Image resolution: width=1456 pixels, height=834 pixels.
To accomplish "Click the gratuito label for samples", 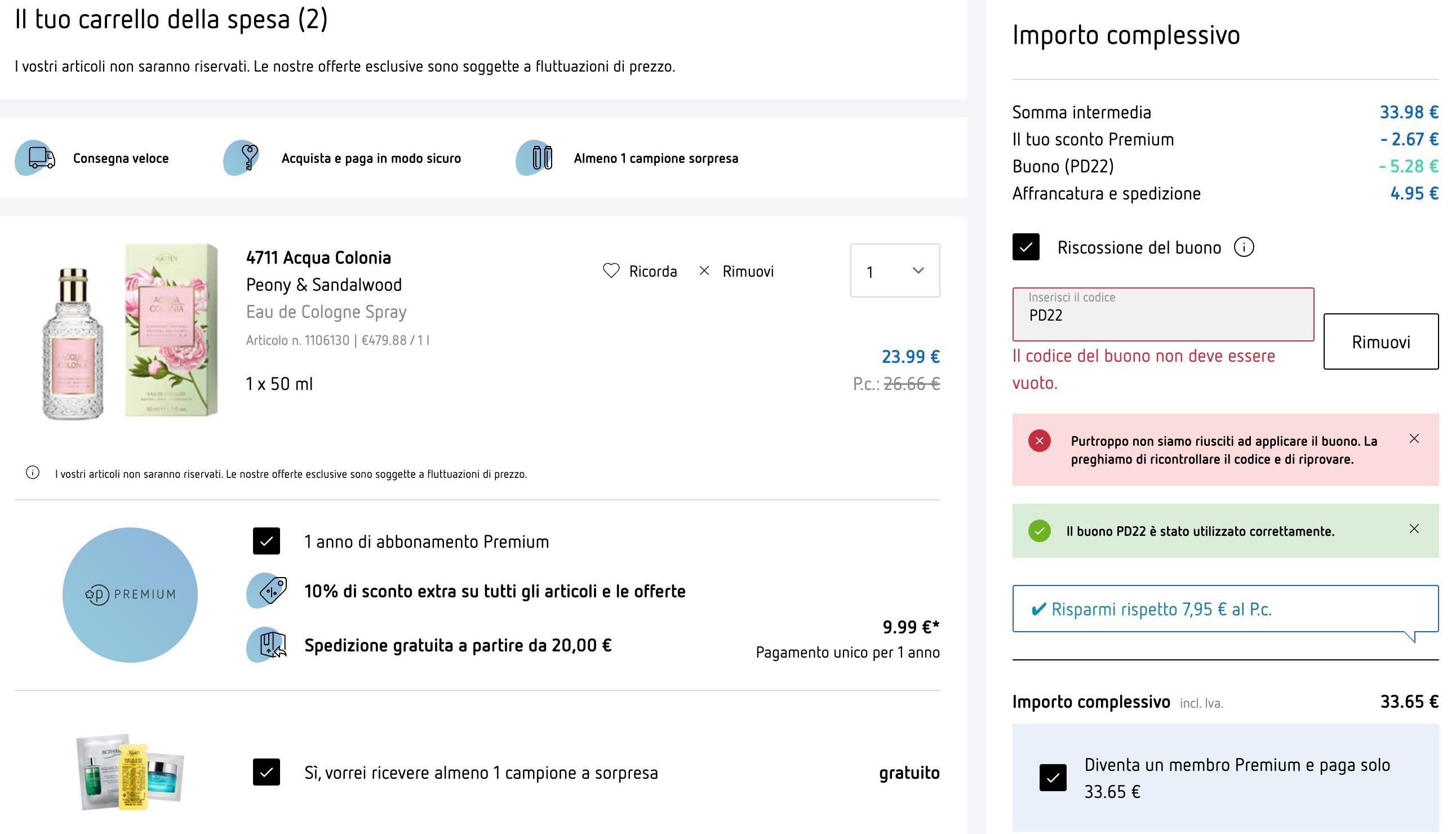I will point(909,773).
